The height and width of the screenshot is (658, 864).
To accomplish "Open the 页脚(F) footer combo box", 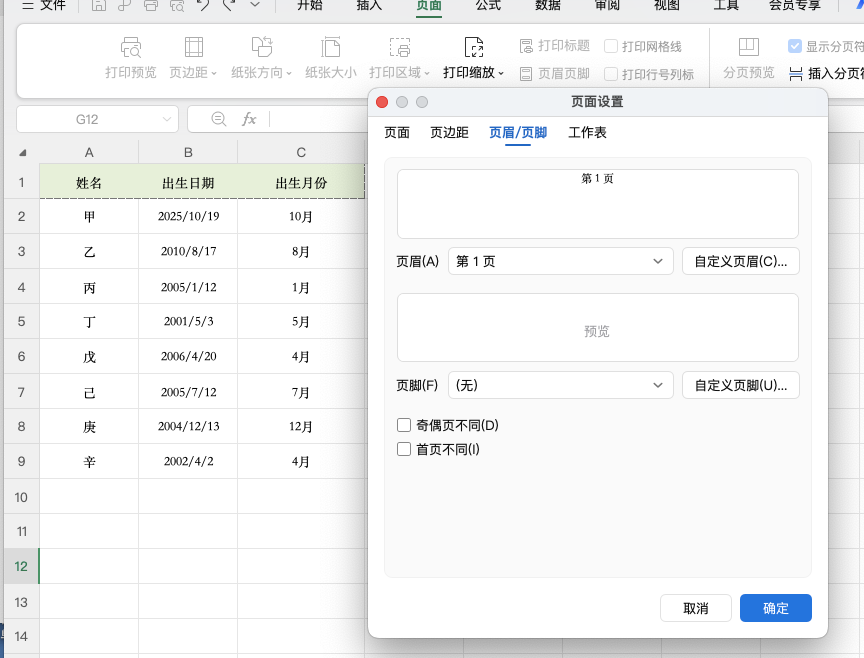I will pos(560,385).
